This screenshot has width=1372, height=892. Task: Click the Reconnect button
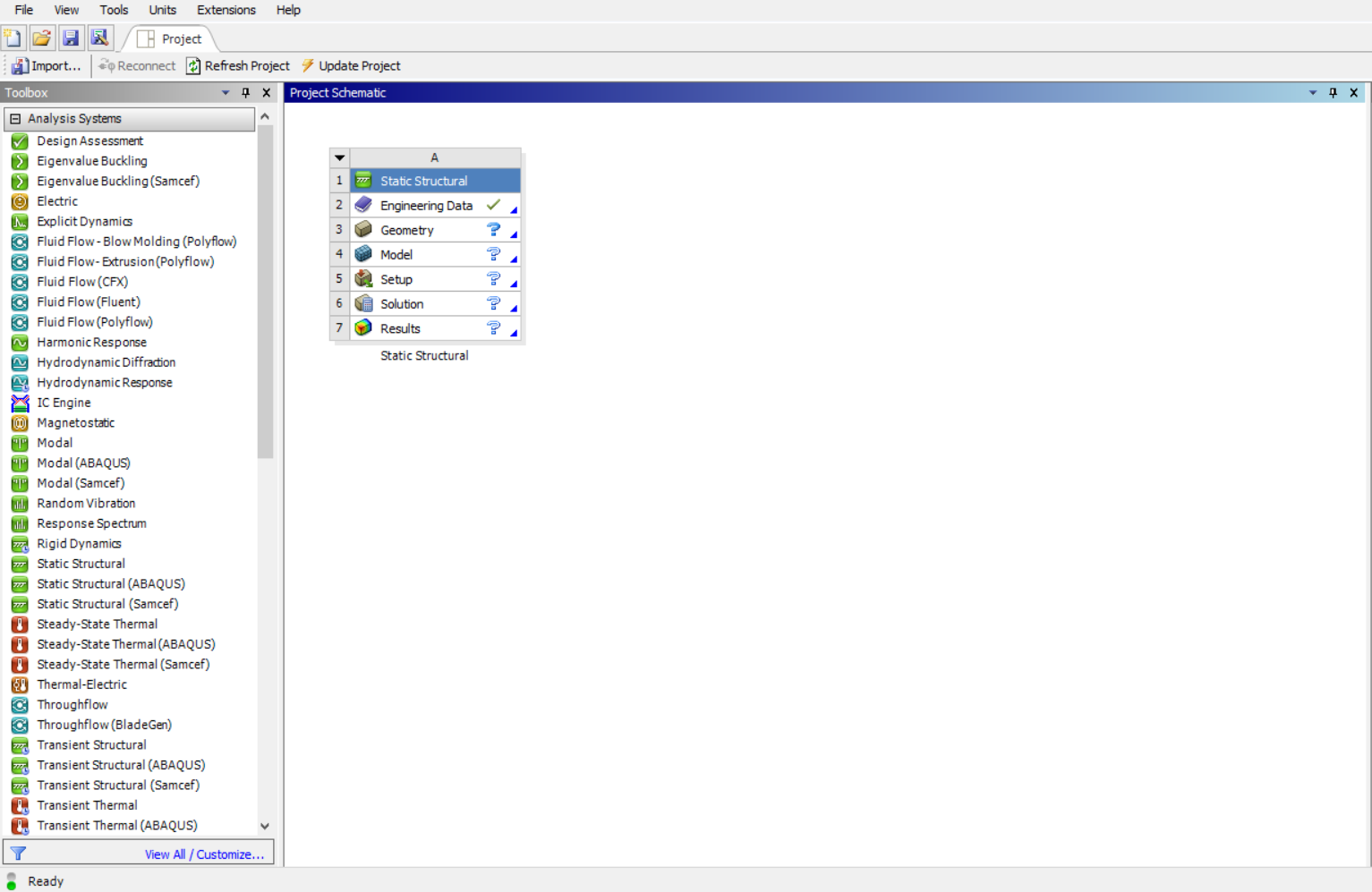pyautogui.click(x=137, y=66)
